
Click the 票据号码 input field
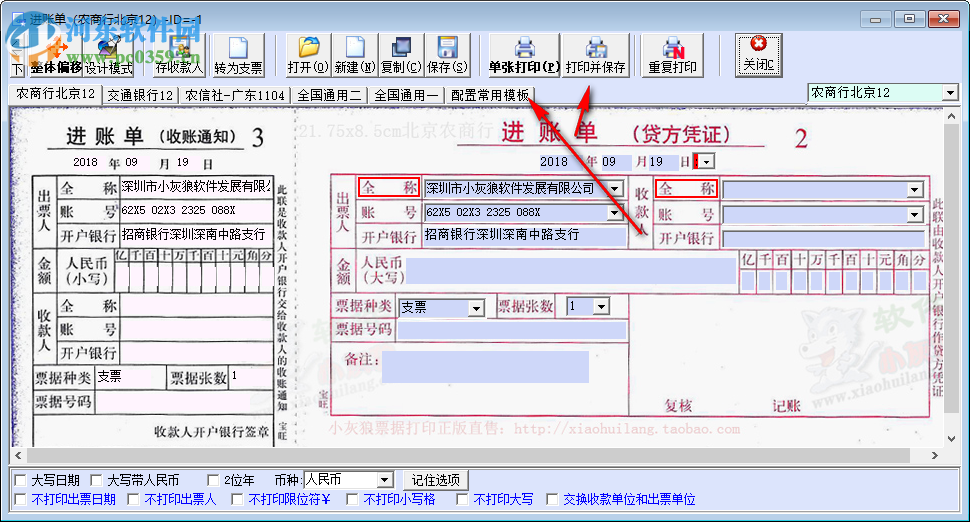(512, 330)
